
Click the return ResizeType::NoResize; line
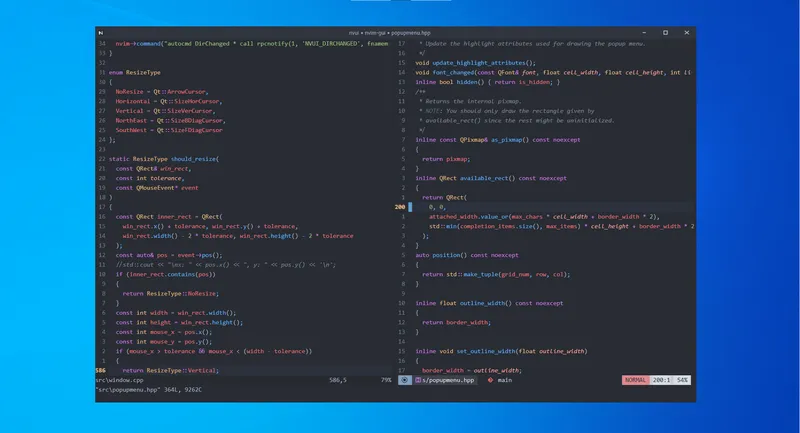[x=170, y=294]
